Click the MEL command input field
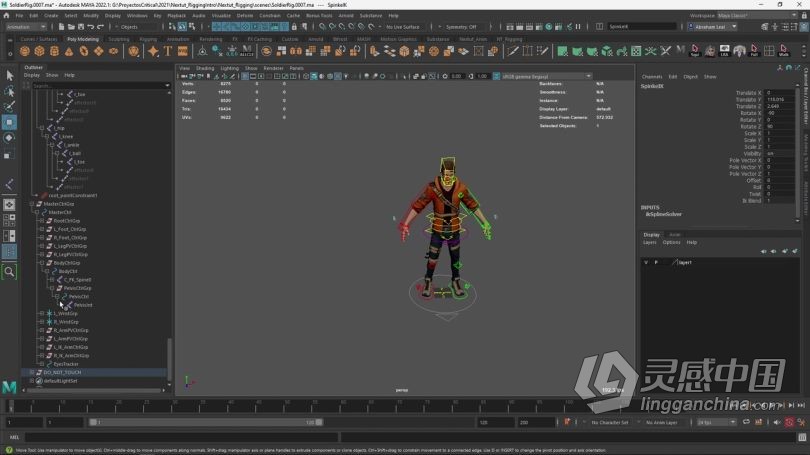 click(182, 437)
